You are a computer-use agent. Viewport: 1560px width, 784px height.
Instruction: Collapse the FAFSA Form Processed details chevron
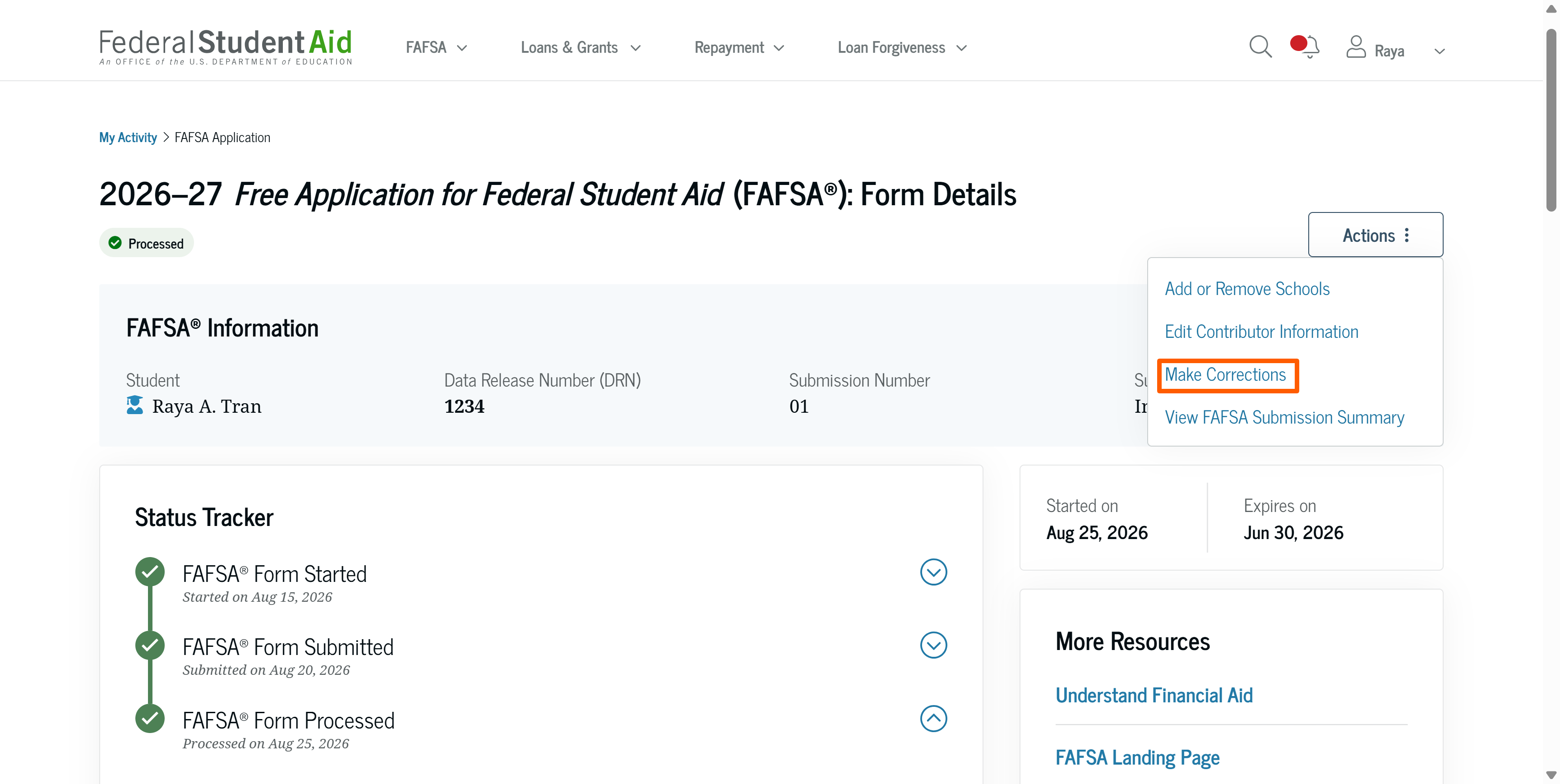point(933,719)
